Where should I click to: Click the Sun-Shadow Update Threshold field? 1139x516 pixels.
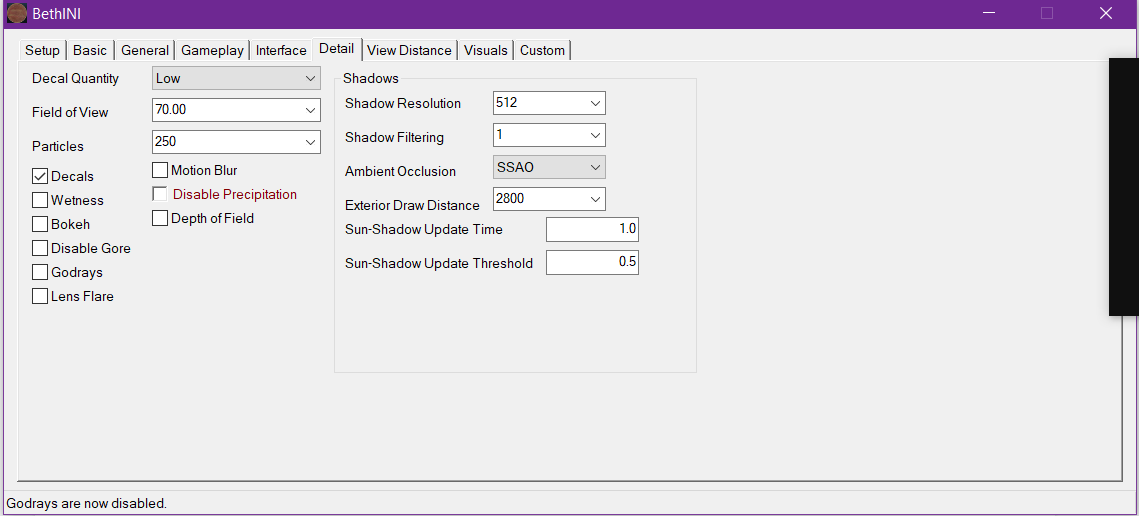(592, 262)
